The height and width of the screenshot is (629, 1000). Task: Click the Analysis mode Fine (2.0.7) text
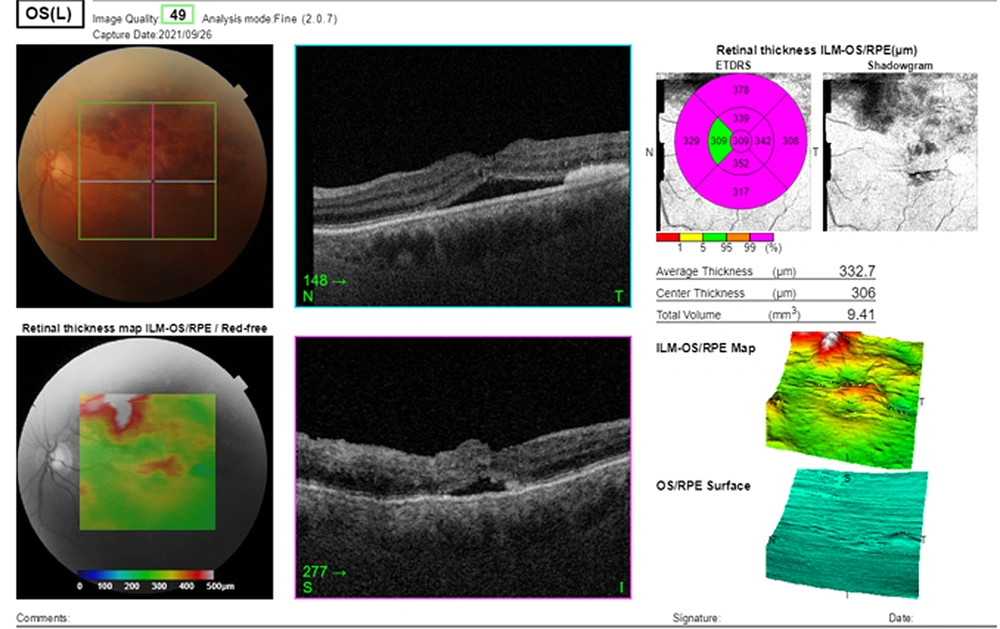tap(269, 19)
